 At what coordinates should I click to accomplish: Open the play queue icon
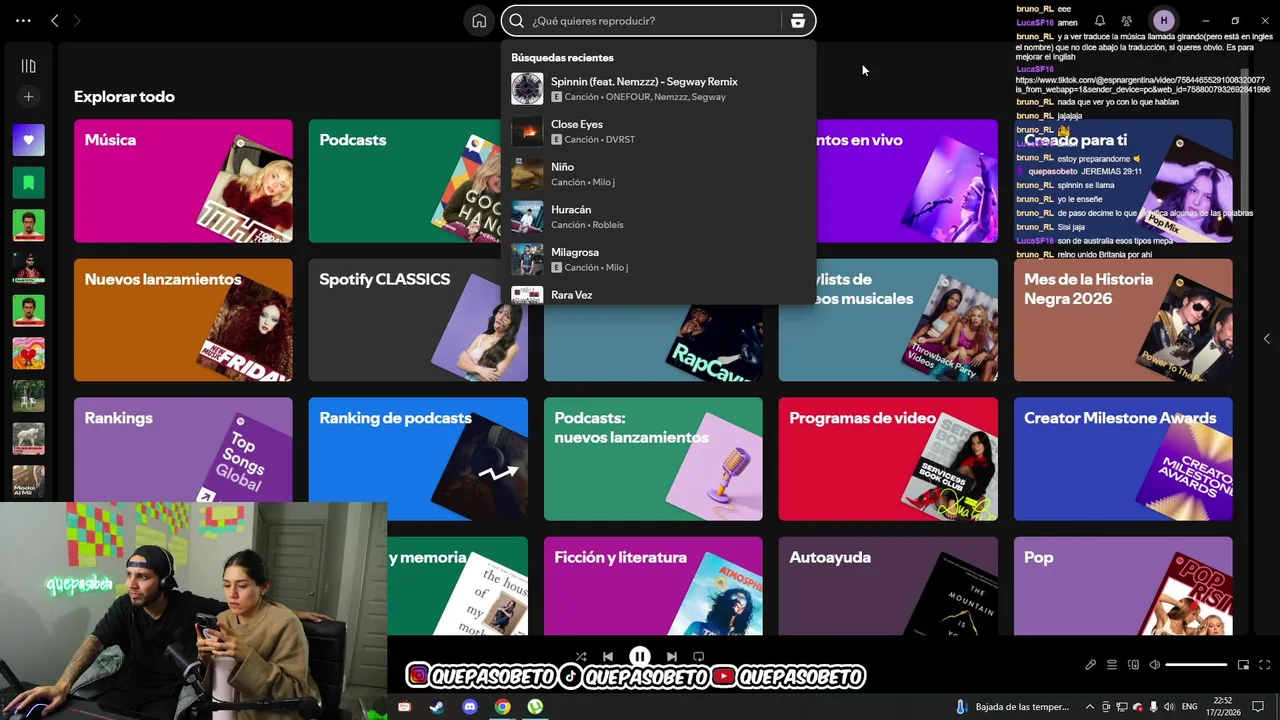point(1111,665)
